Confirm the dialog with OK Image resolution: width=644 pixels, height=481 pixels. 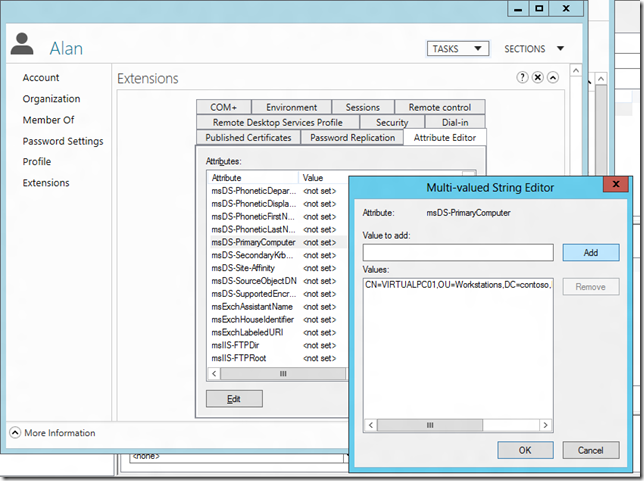pos(524,450)
